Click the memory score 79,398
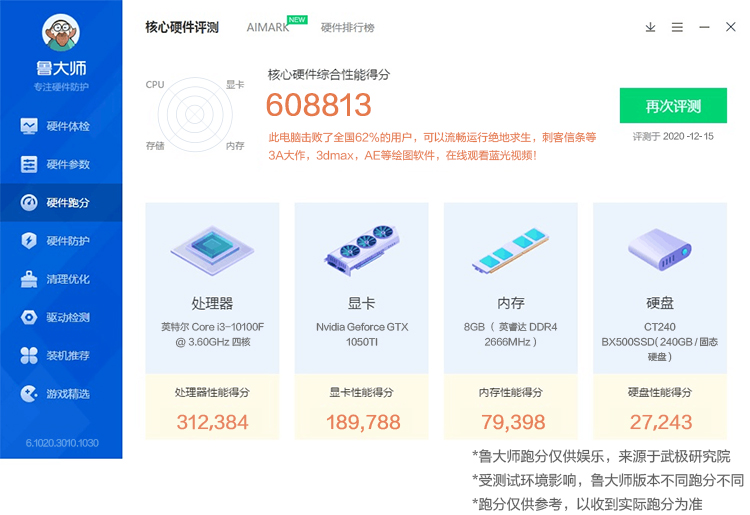This screenshot has height=515, width=750. click(x=513, y=422)
